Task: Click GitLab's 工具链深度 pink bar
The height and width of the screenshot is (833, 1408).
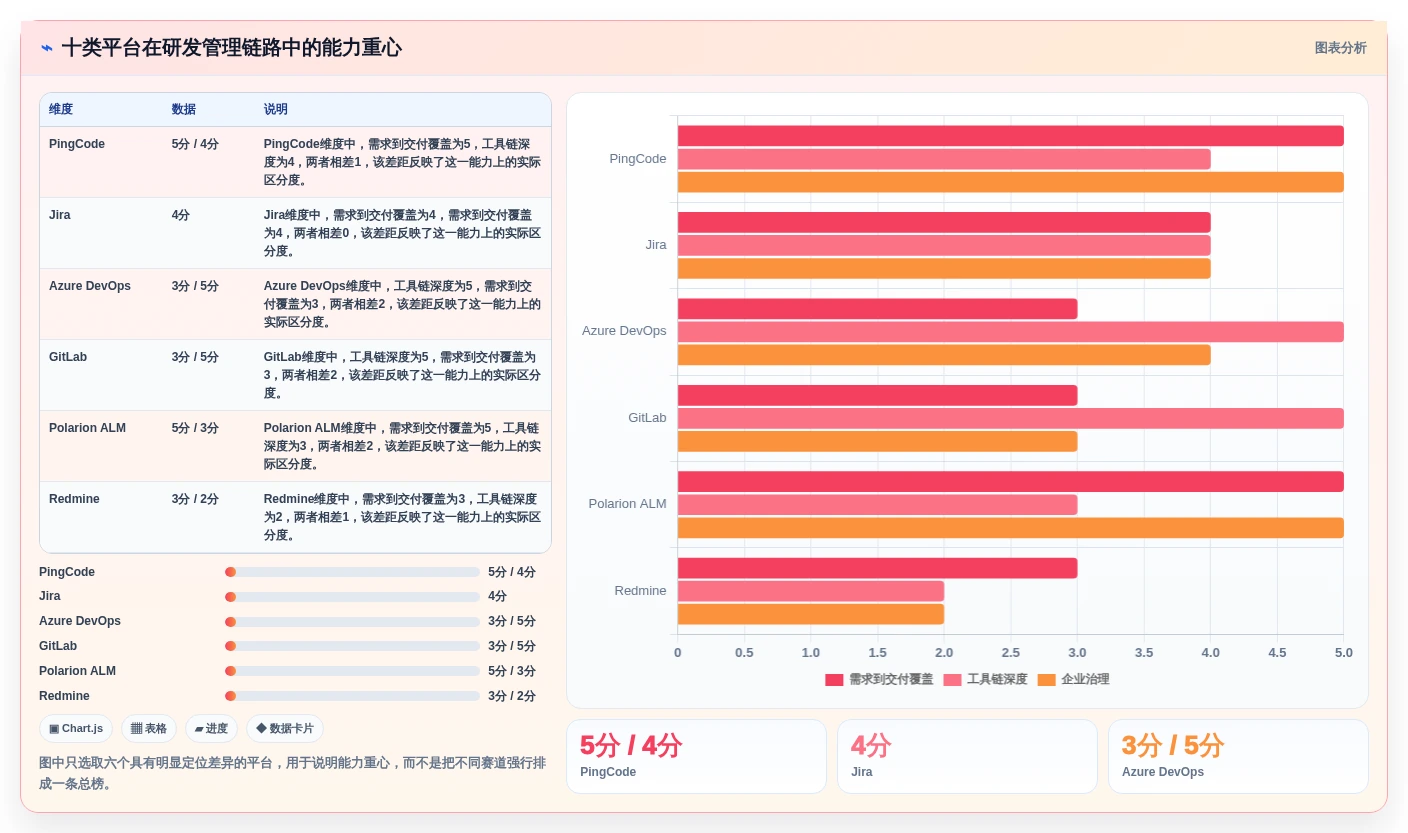Action: (1011, 418)
